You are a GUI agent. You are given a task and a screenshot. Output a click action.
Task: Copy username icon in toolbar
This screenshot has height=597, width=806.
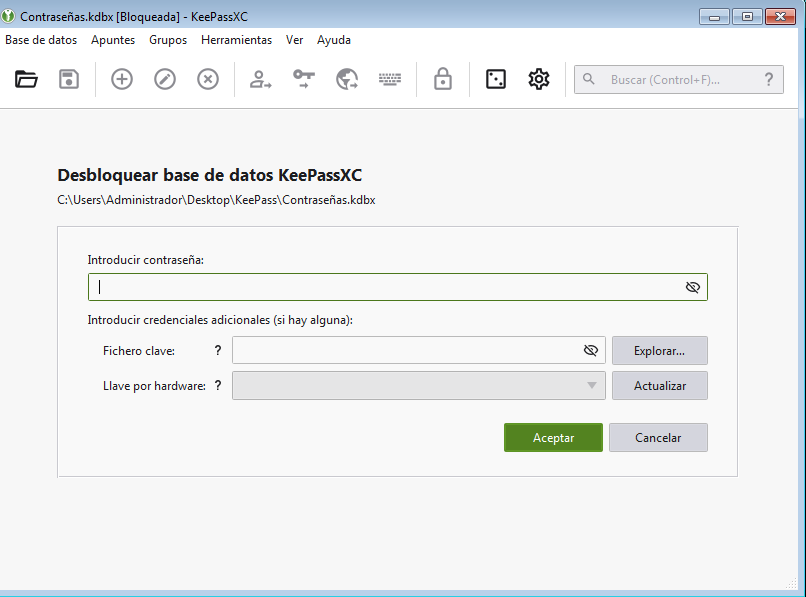(261, 79)
